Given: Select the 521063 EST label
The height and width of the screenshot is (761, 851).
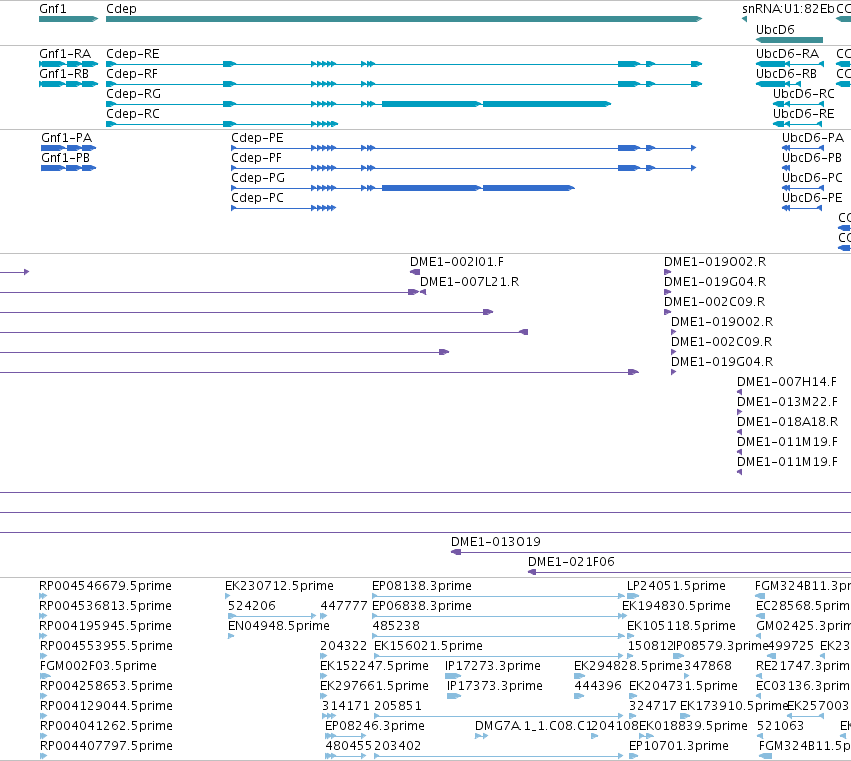Looking at the screenshot, I should 780,725.
